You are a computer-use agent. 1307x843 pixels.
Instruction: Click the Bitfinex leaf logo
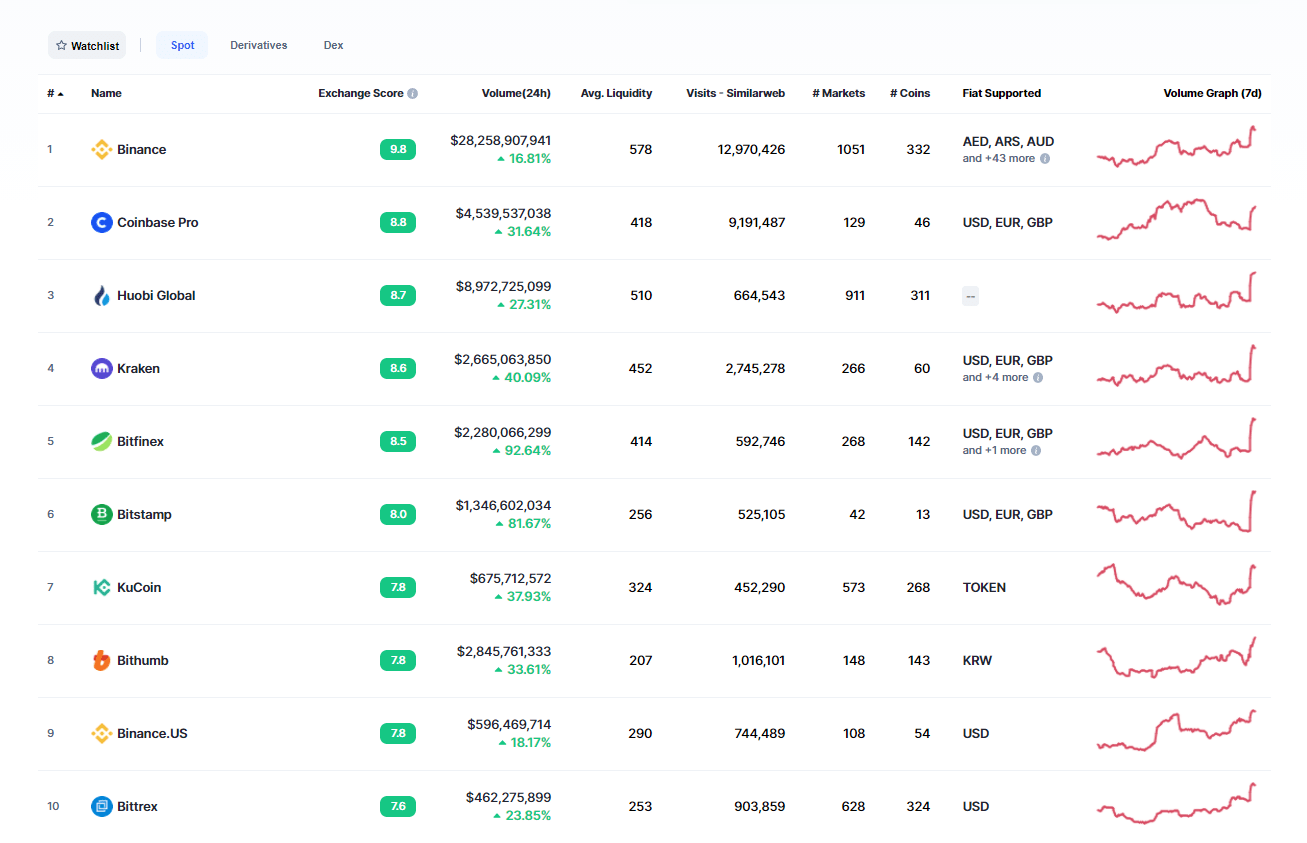tap(101, 441)
